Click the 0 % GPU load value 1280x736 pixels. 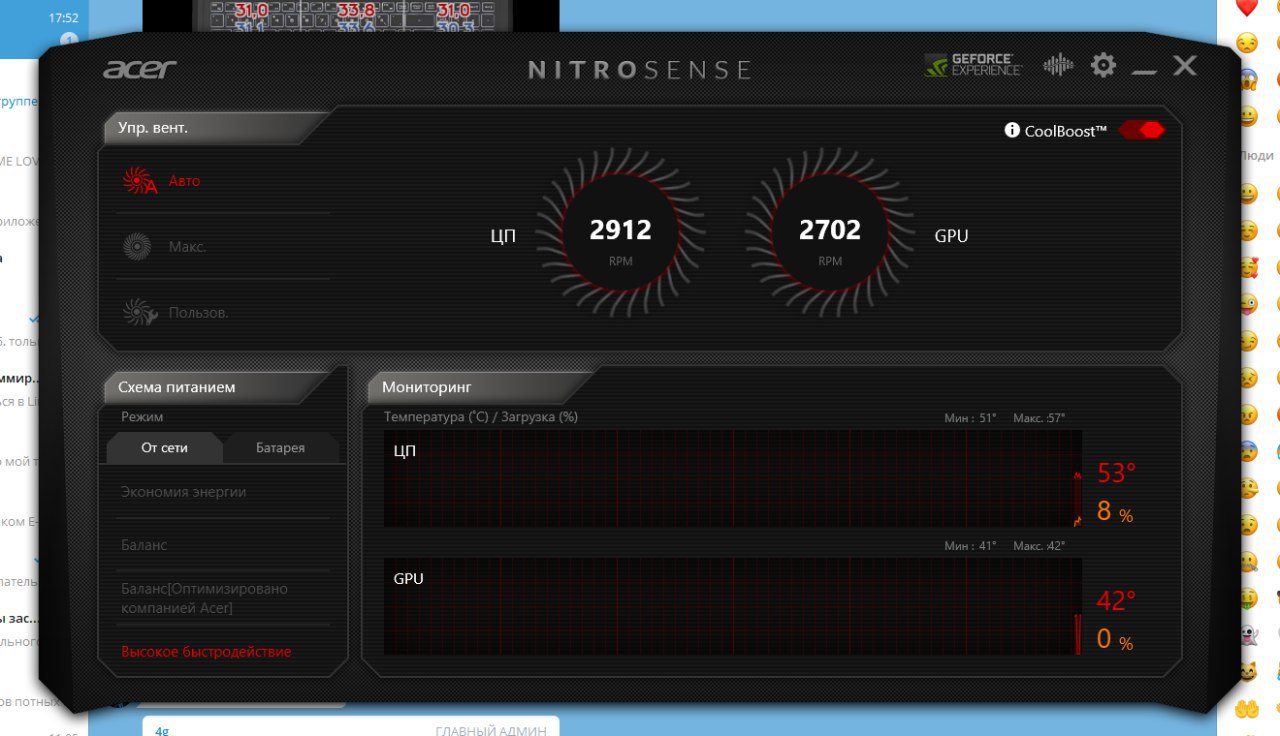(1115, 639)
